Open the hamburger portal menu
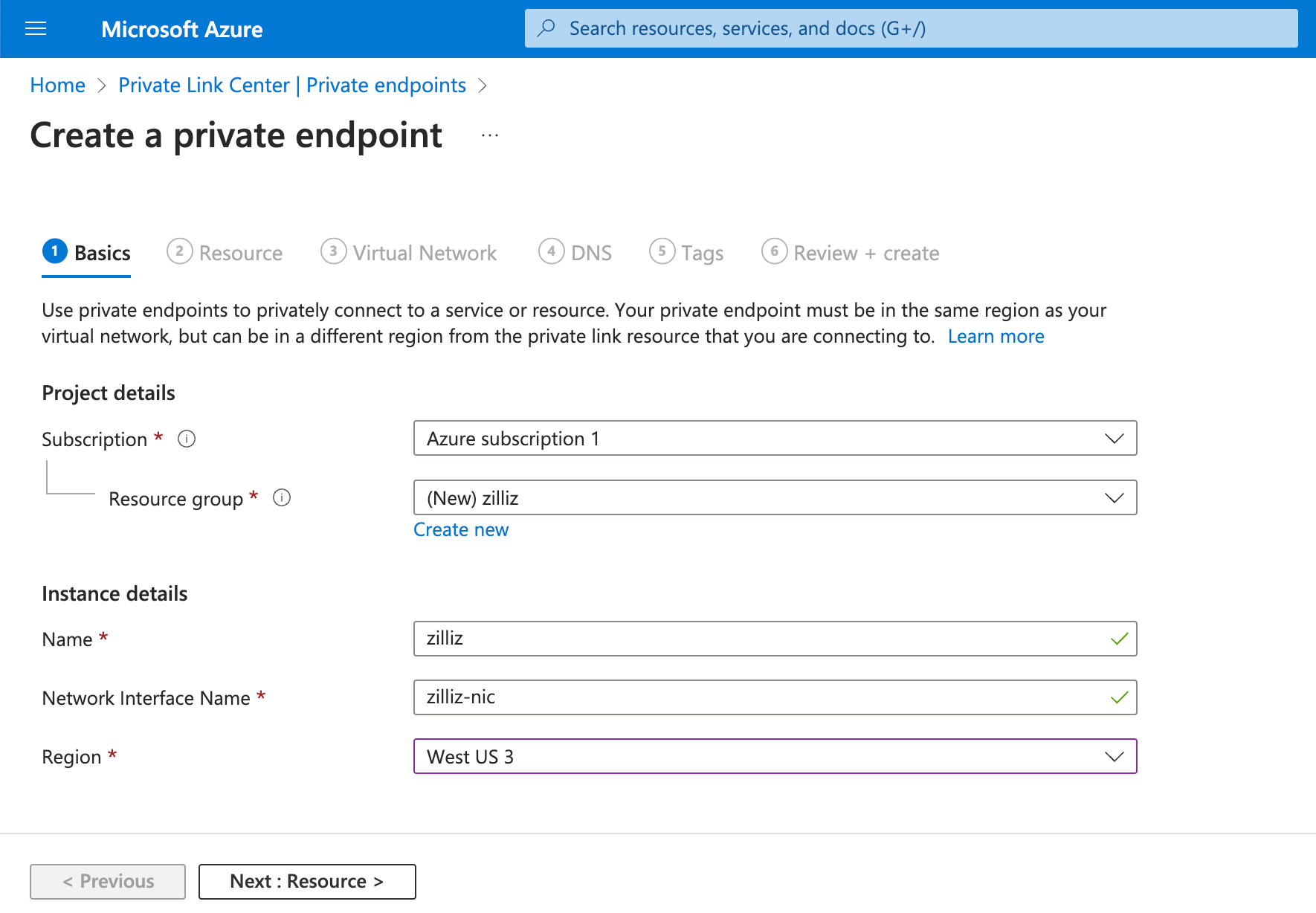The height and width of the screenshot is (913, 1316). (x=36, y=29)
